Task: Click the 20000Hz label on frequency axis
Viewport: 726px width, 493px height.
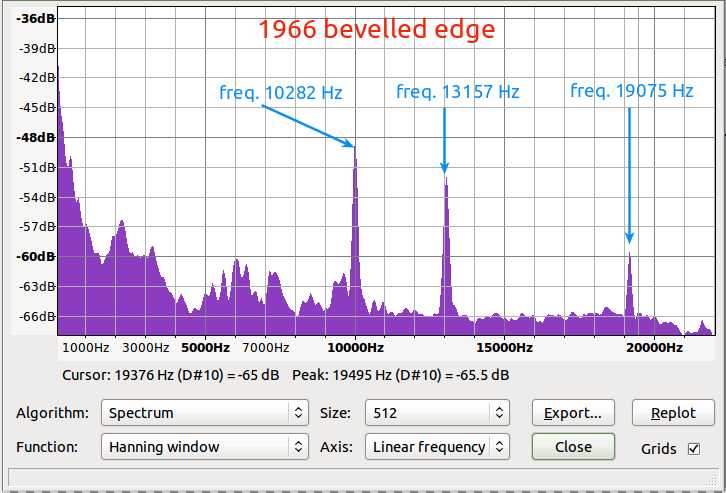Action: point(654,348)
